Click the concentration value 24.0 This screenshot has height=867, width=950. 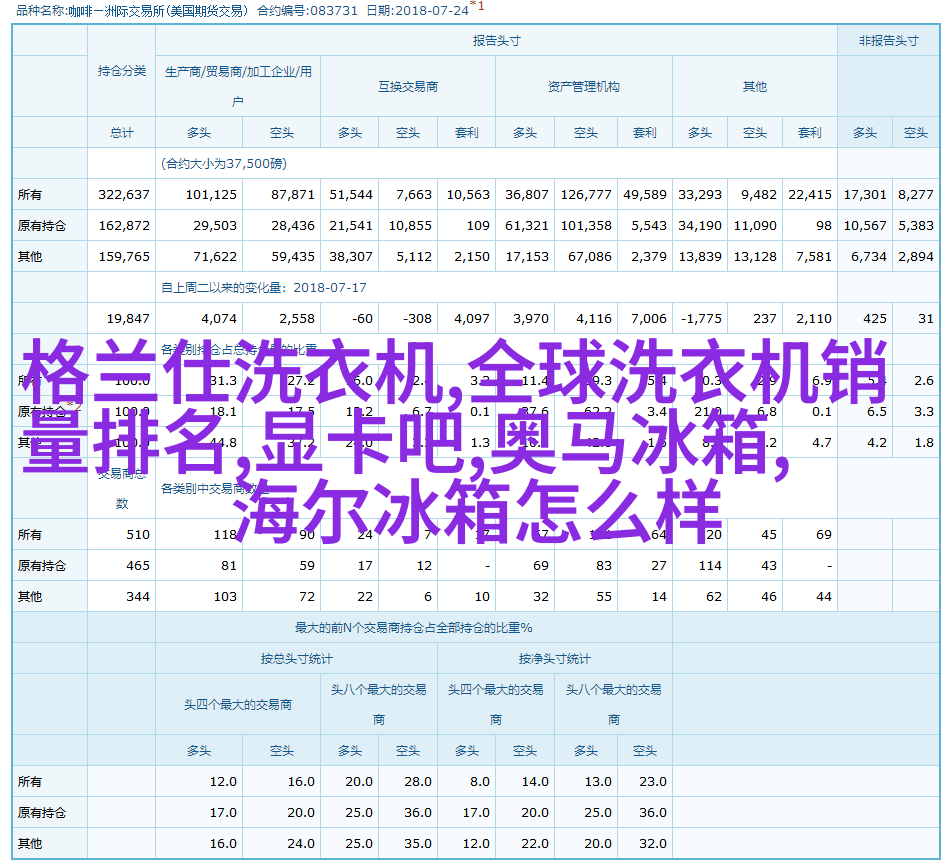[301, 843]
